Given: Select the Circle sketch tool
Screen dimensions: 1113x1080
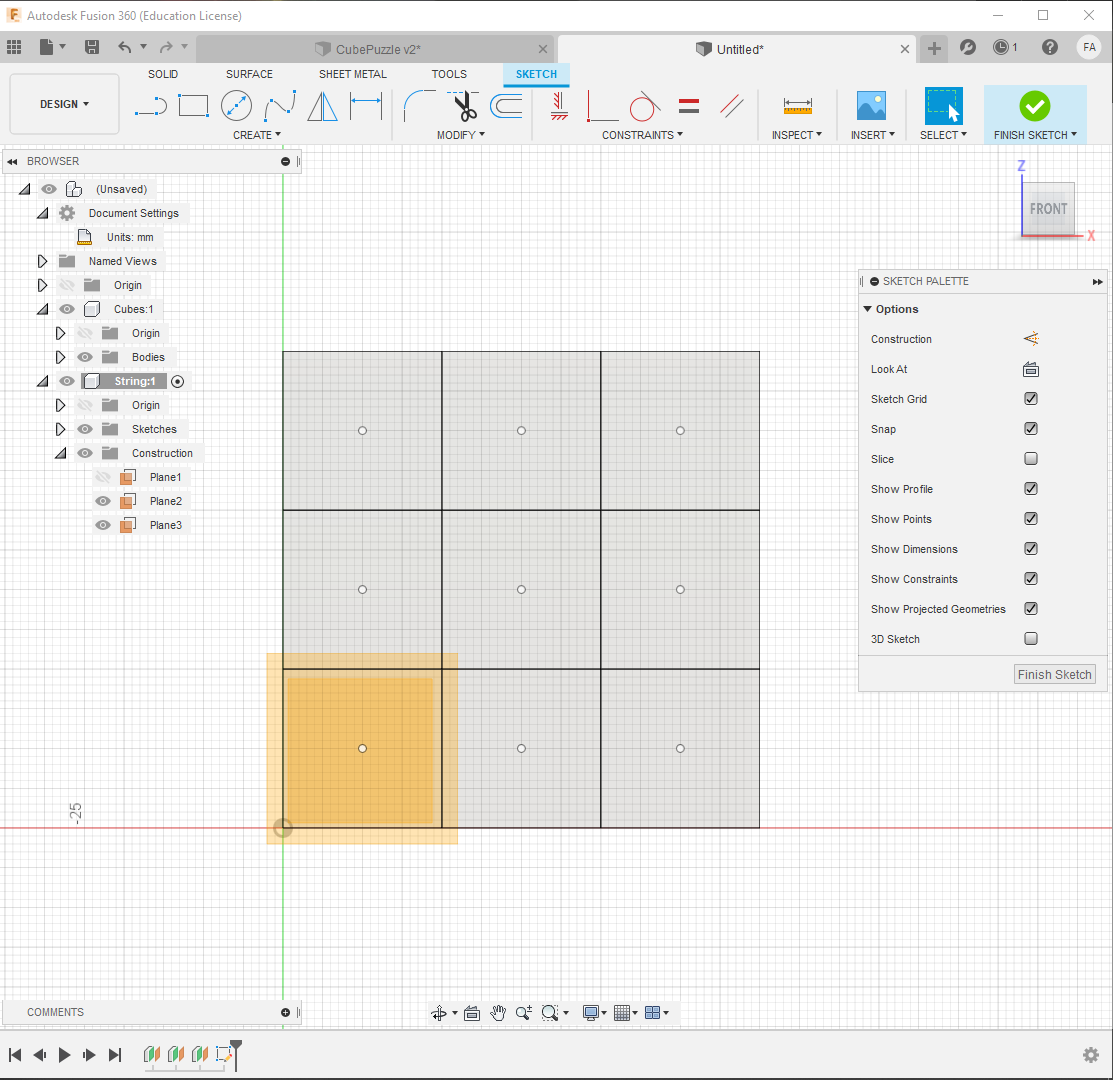Looking at the screenshot, I should click(x=237, y=105).
